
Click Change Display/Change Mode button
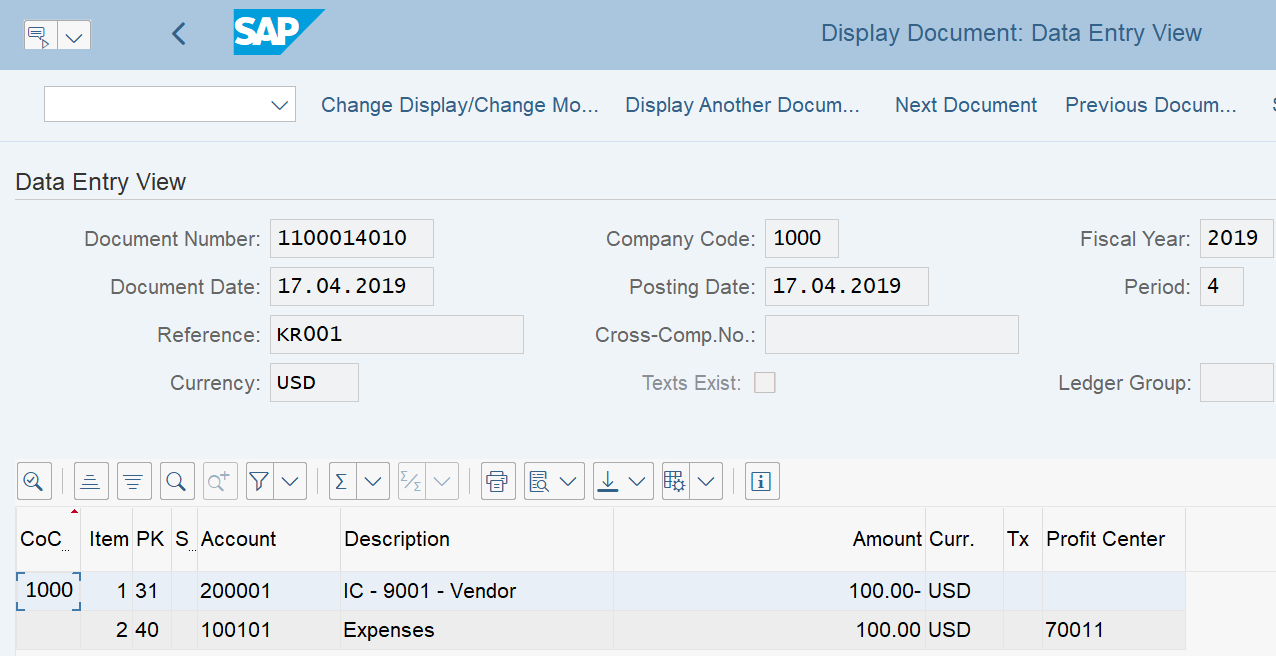460,105
